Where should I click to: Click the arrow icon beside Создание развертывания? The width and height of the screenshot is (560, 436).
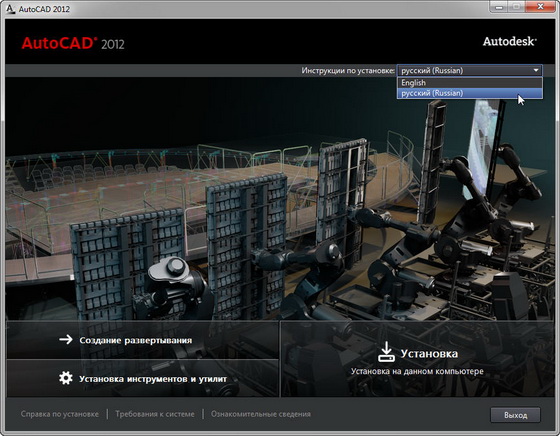point(66,339)
